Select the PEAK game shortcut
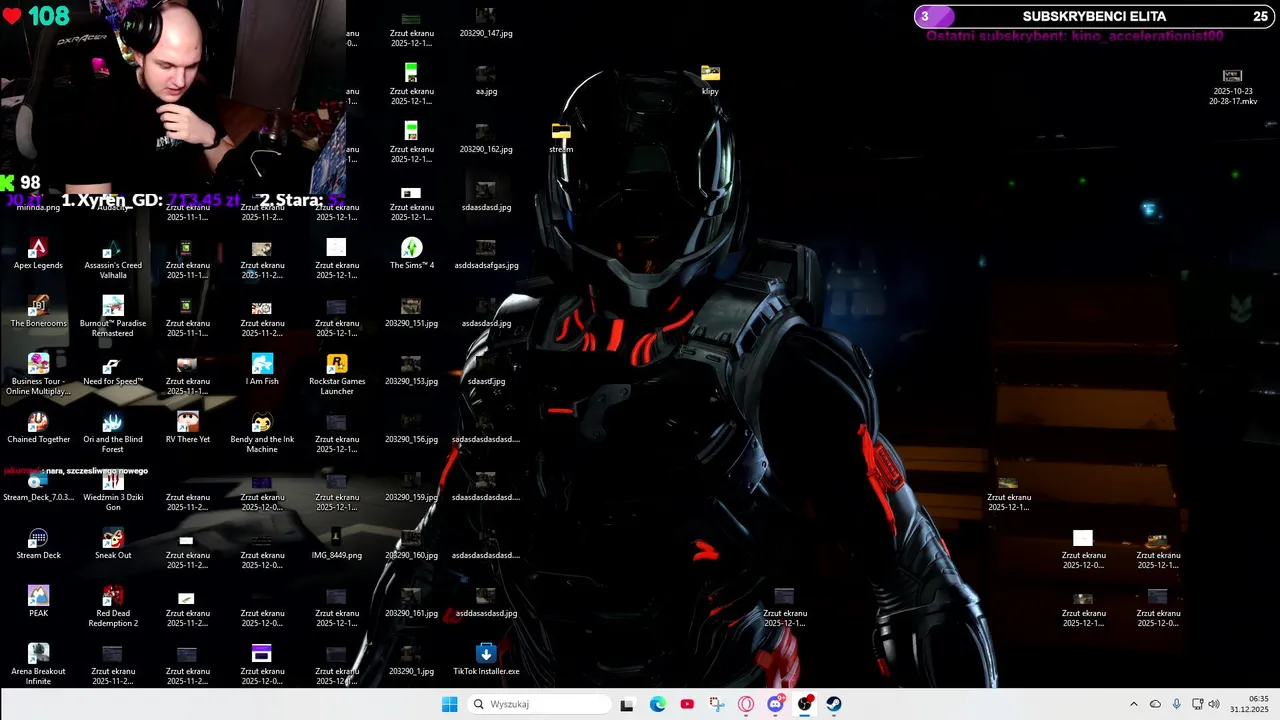Viewport: 1280px width, 720px height. pos(38,602)
